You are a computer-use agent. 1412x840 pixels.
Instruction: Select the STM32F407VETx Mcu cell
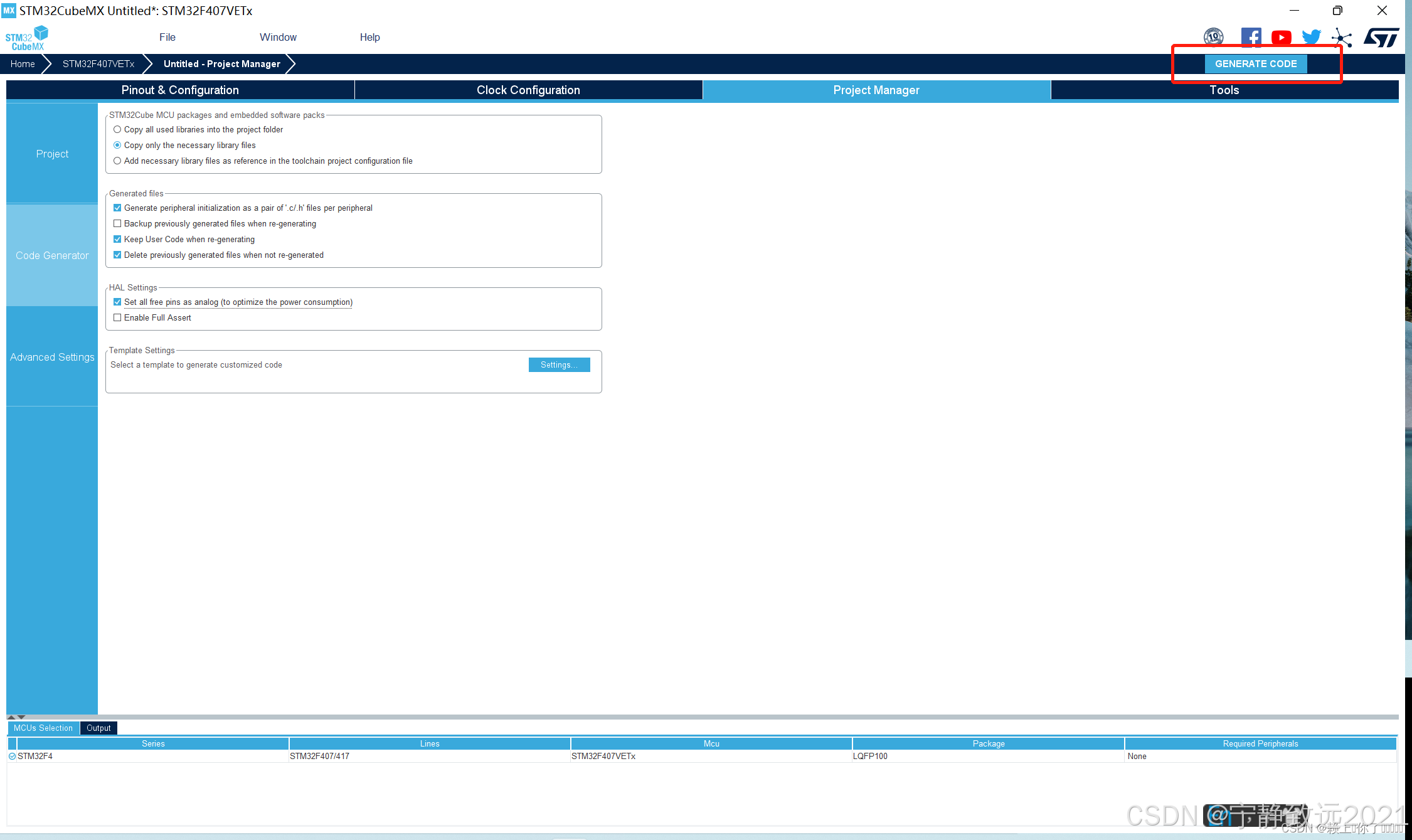coord(711,757)
